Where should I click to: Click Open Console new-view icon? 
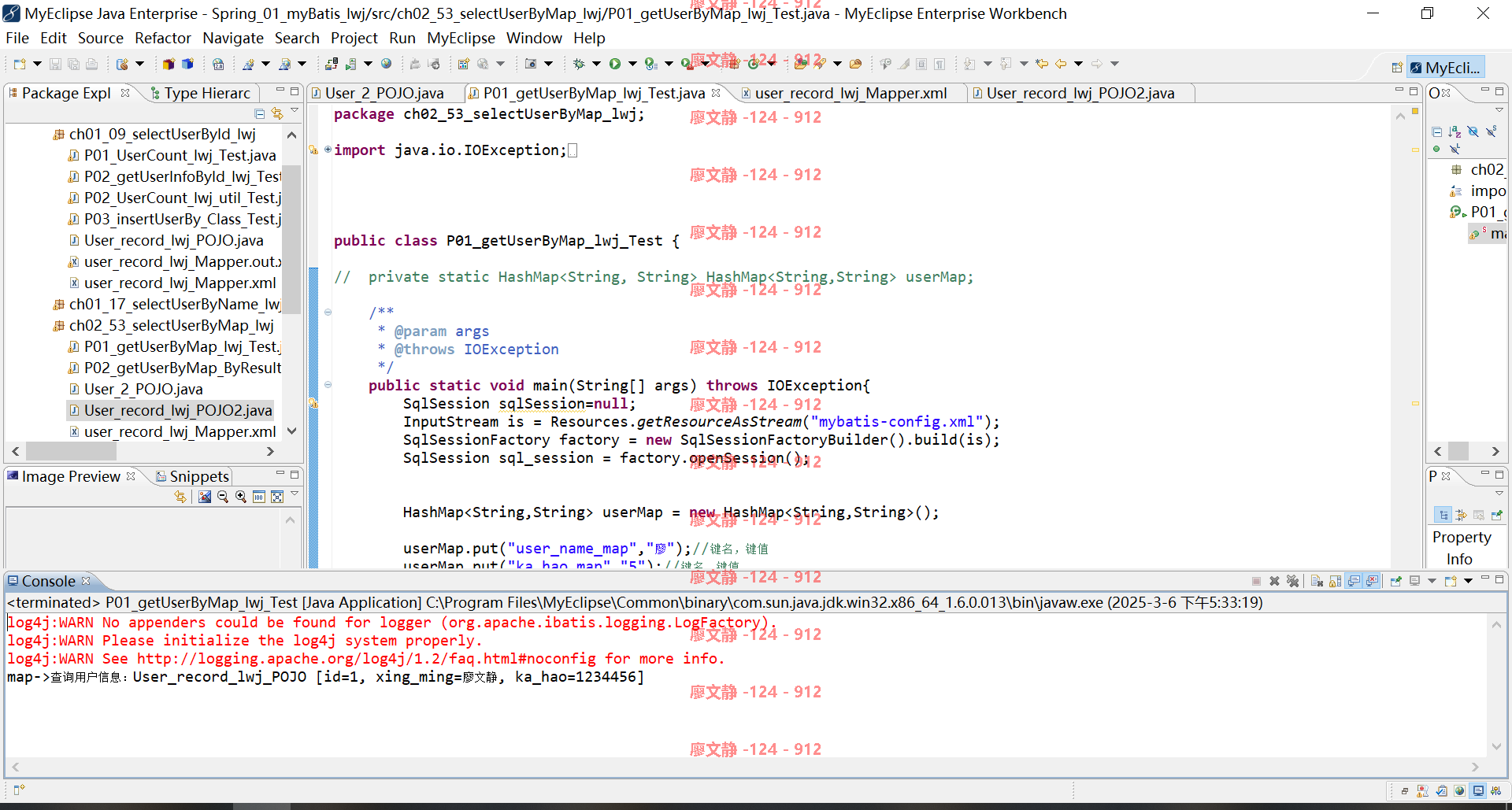point(1451,581)
